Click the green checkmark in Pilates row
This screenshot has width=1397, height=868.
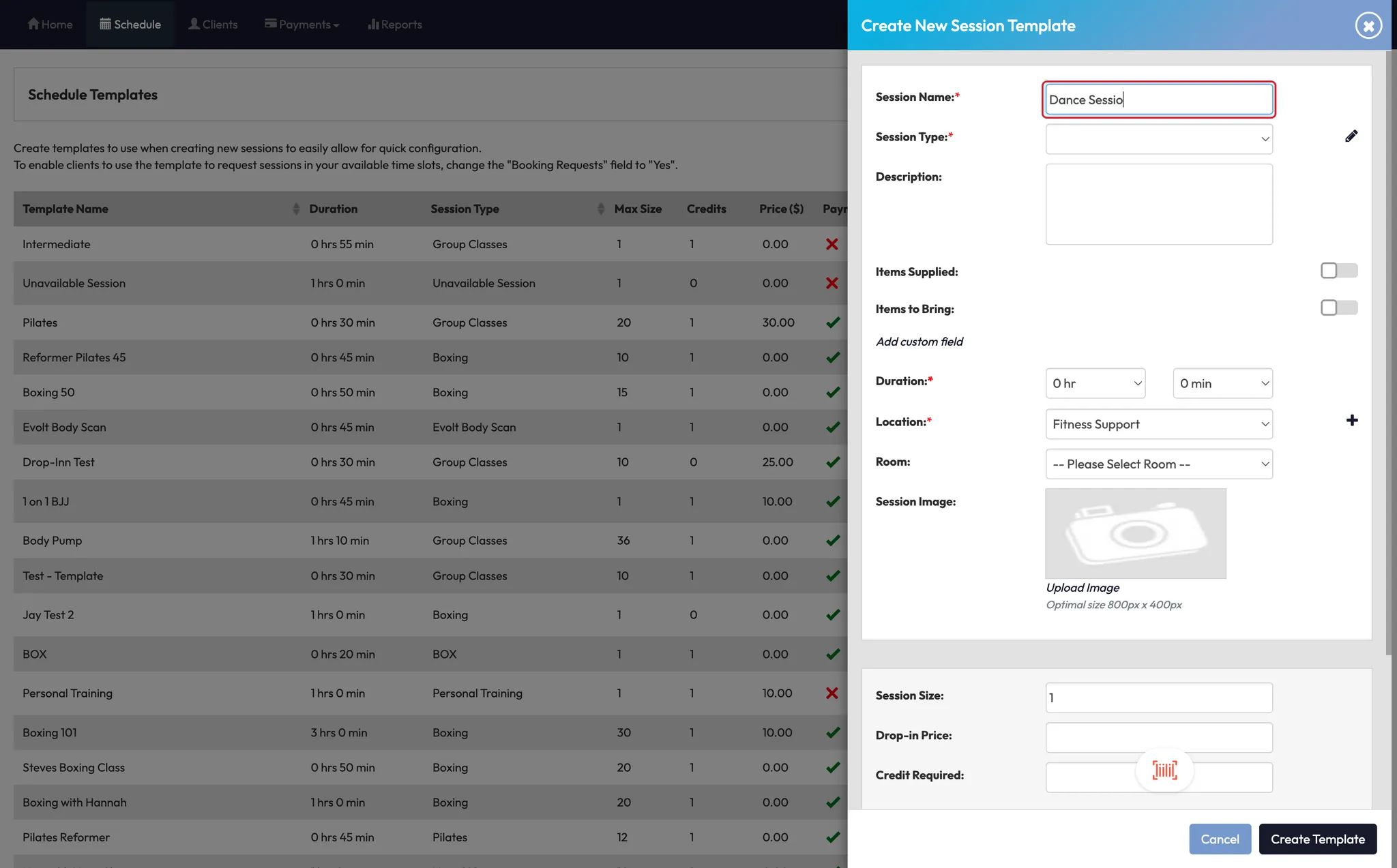coord(832,323)
